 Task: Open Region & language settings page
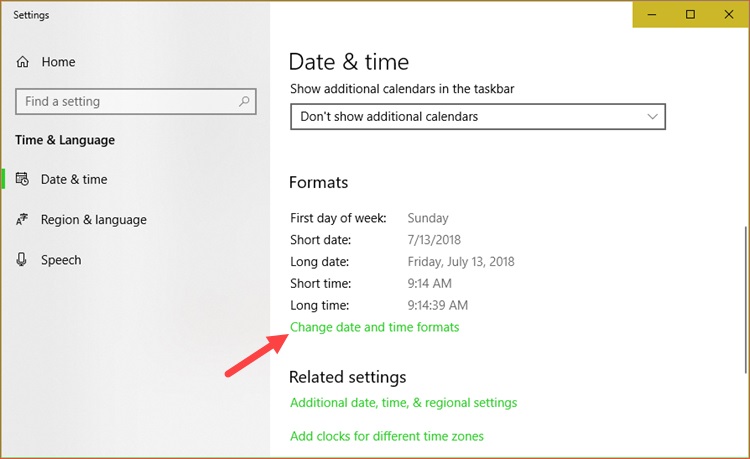click(x=93, y=220)
